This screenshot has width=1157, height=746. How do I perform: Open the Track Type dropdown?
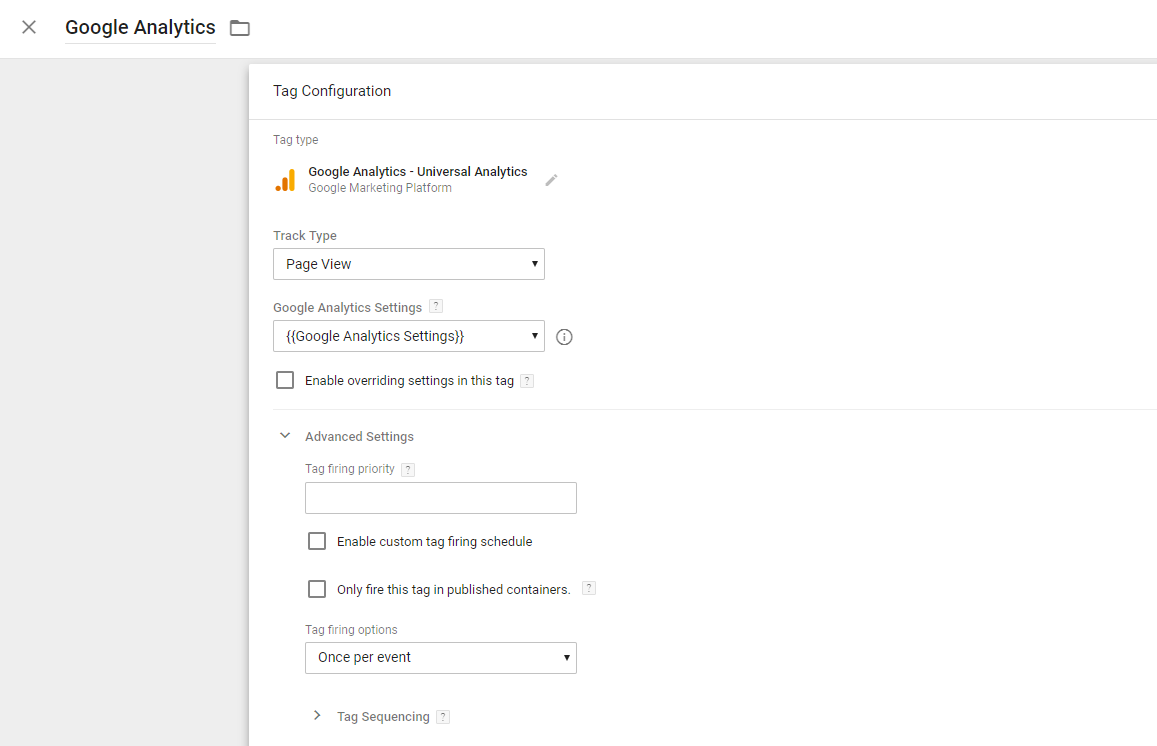tap(409, 264)
